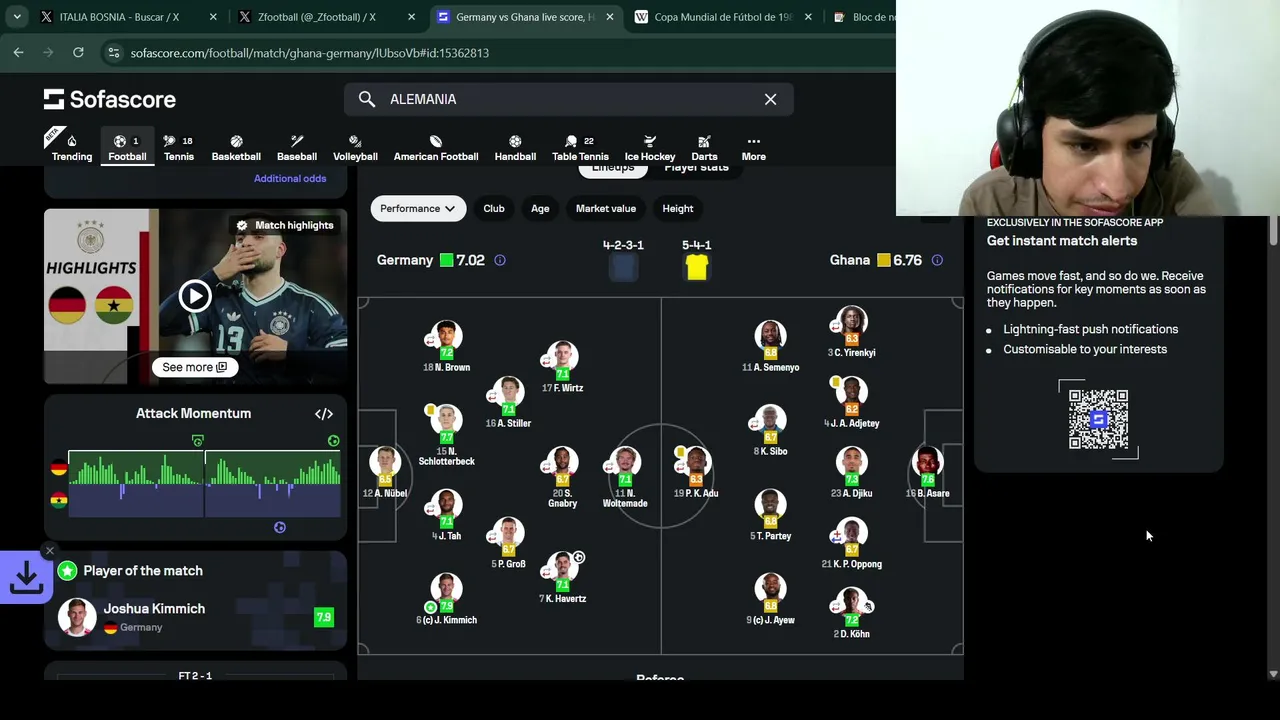
Task: Reload the current page
Action: (x=78, y=53)
